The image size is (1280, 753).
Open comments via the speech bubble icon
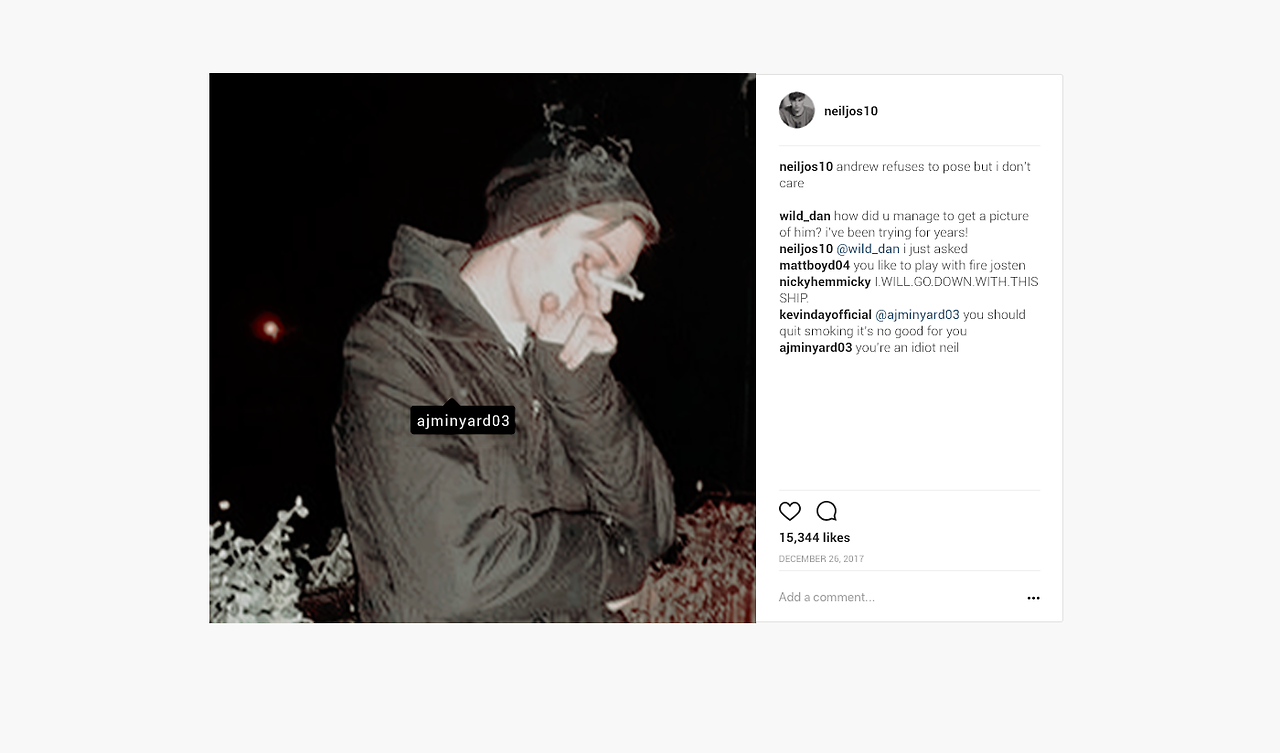[x=827, y=511]
